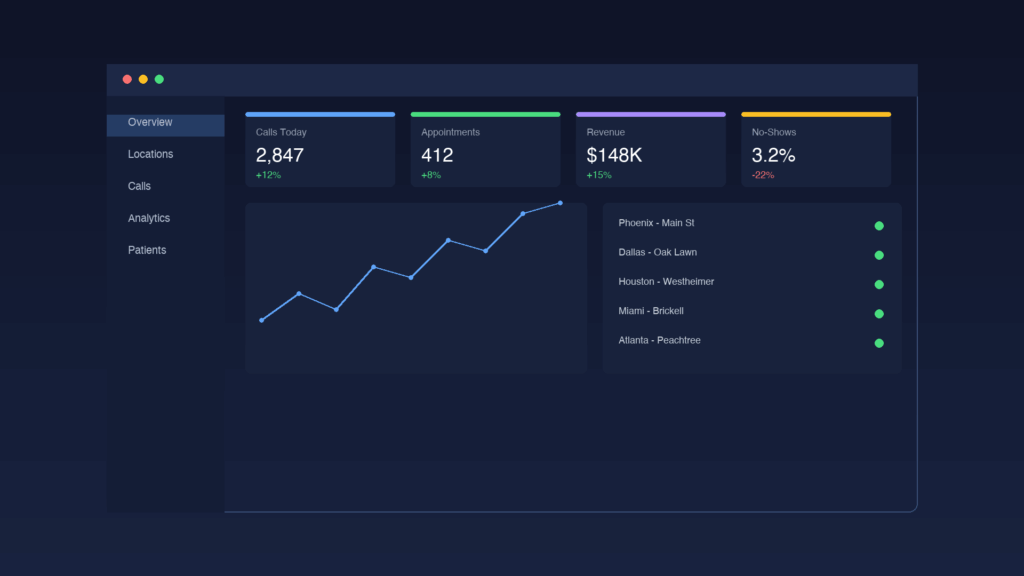Select Calls in the sidebar

(x=139, y=186)
